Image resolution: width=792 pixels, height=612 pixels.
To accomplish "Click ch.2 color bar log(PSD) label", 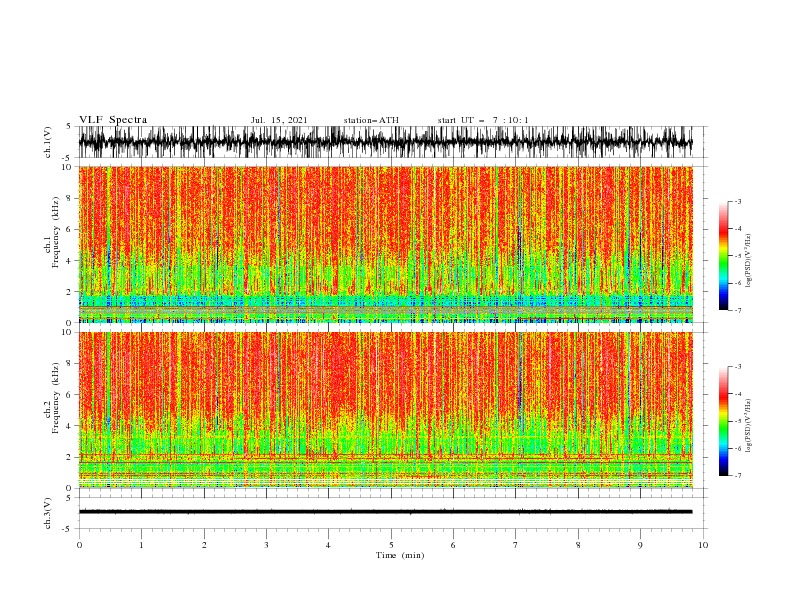I will click(x=749, y=425).
